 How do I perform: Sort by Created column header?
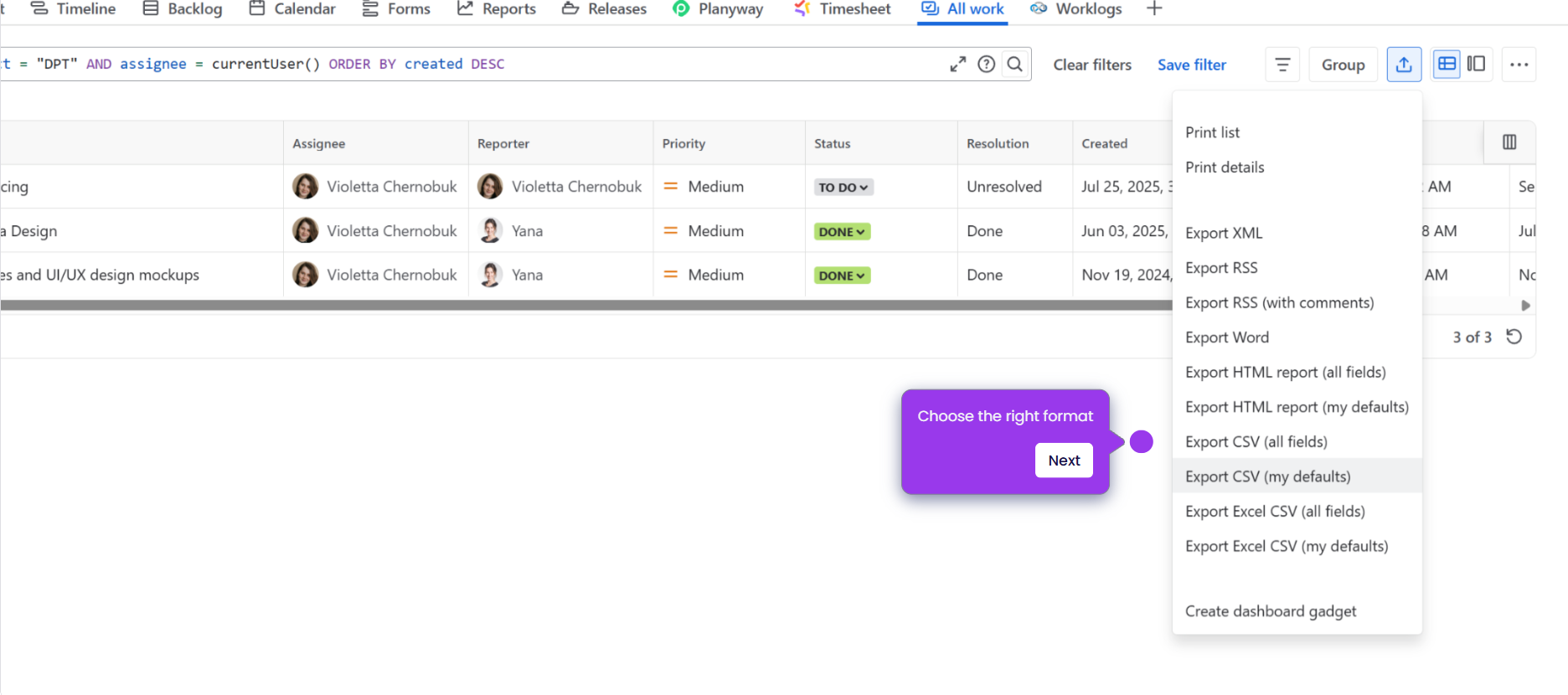point(1104,143)
